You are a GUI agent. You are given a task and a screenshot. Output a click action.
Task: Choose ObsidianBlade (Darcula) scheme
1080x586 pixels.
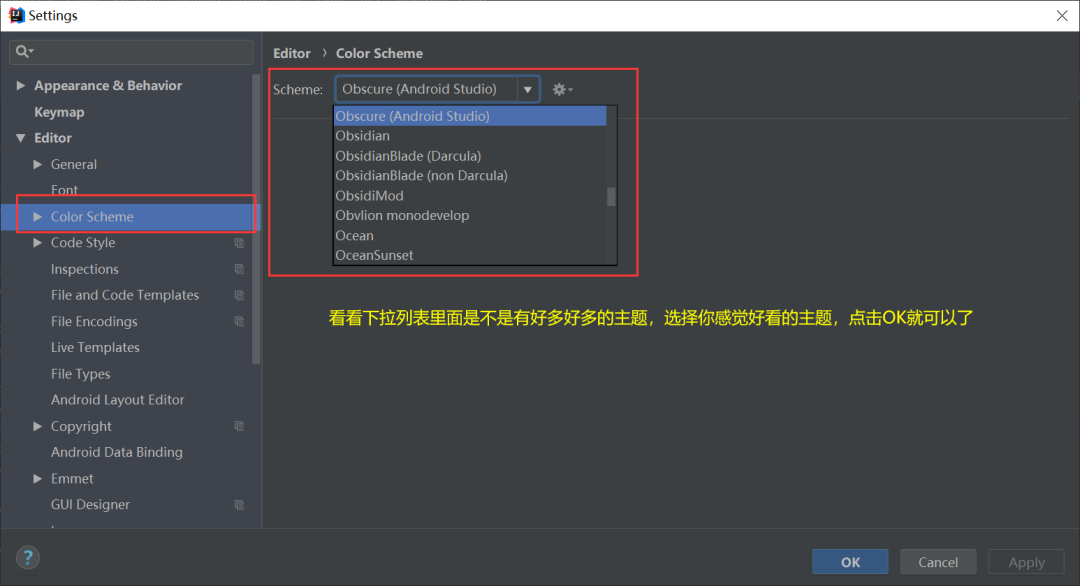(x=470, y=156)
